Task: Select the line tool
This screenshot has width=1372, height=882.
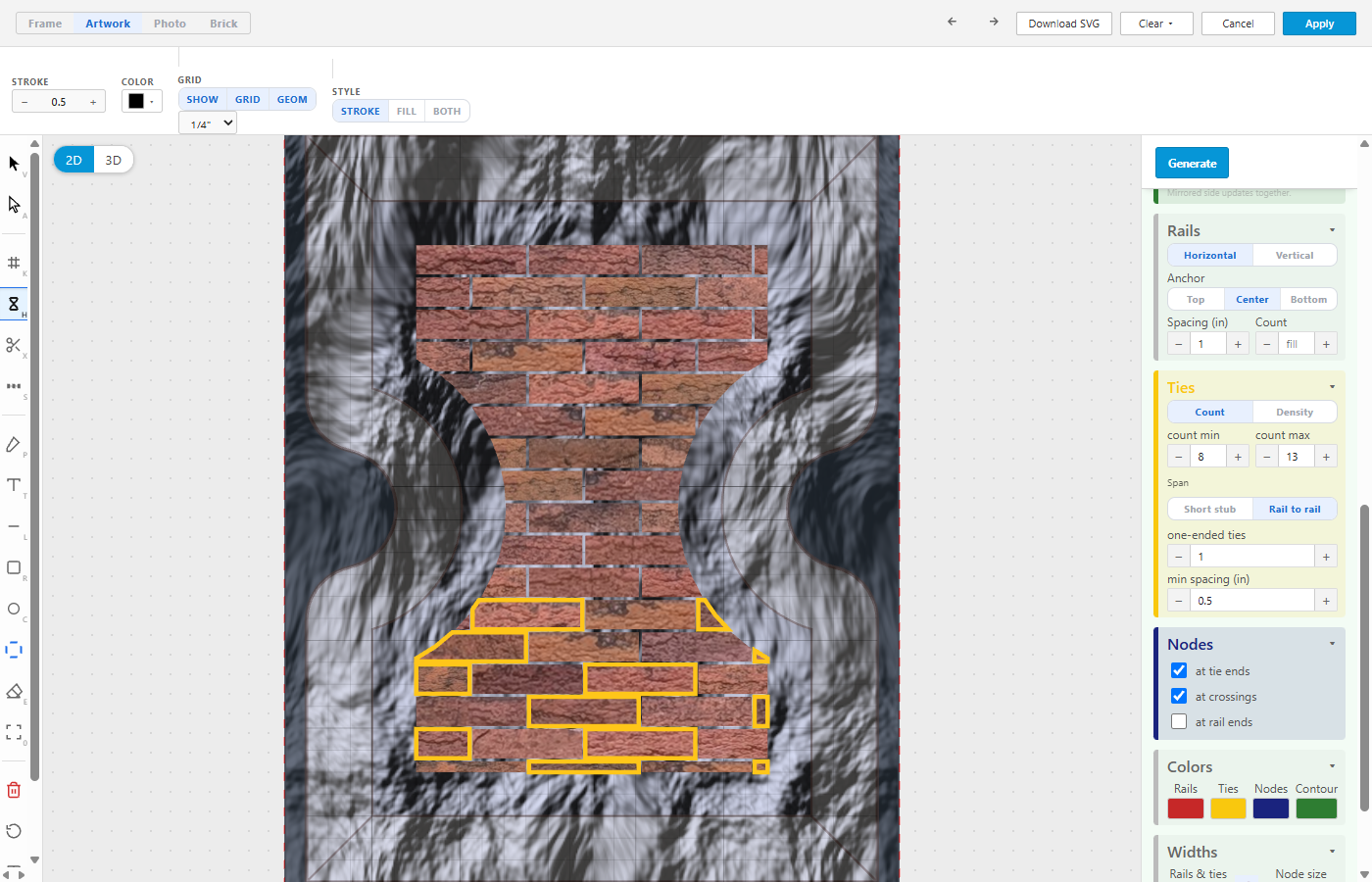Action: pos(14,526)
